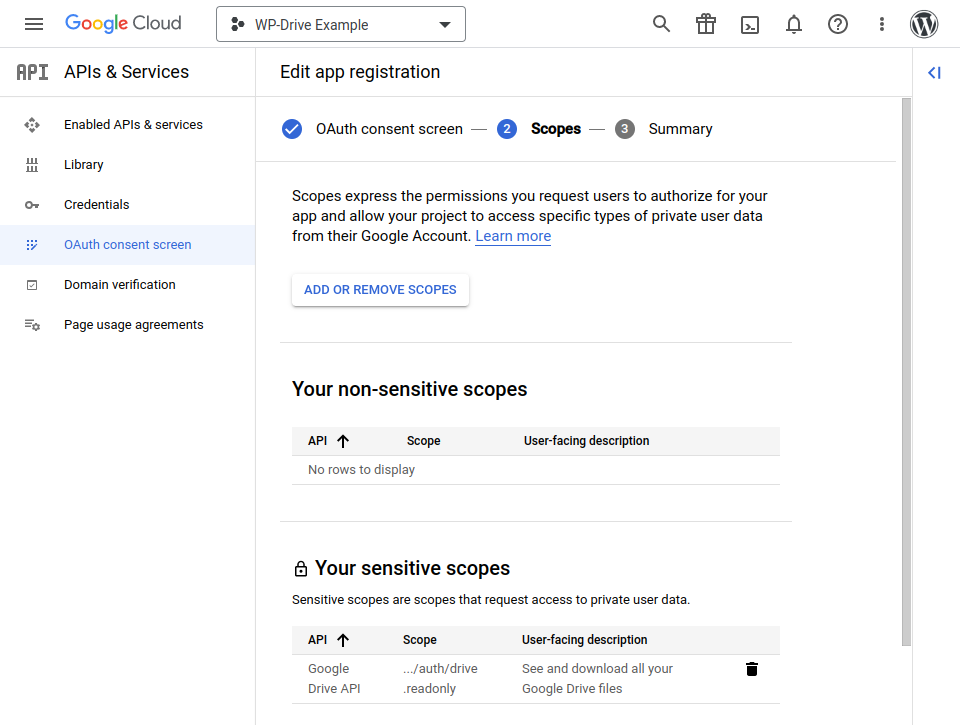Image resolution: width=960 pixels, height=725 pixels.
Task: Collapse the panel with double chevron
Action: click(934, 72)
